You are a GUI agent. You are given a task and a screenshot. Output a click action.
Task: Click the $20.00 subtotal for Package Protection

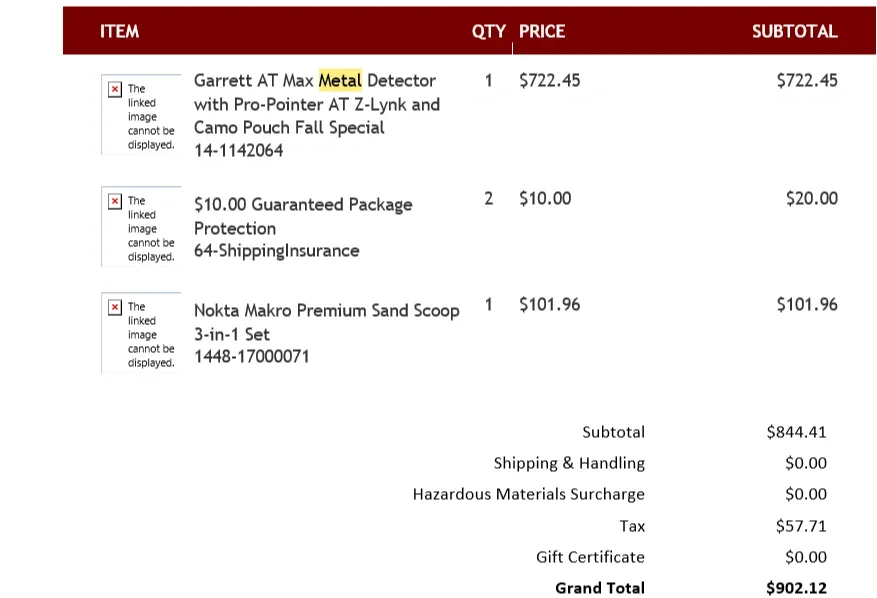(x=811, y=198)
